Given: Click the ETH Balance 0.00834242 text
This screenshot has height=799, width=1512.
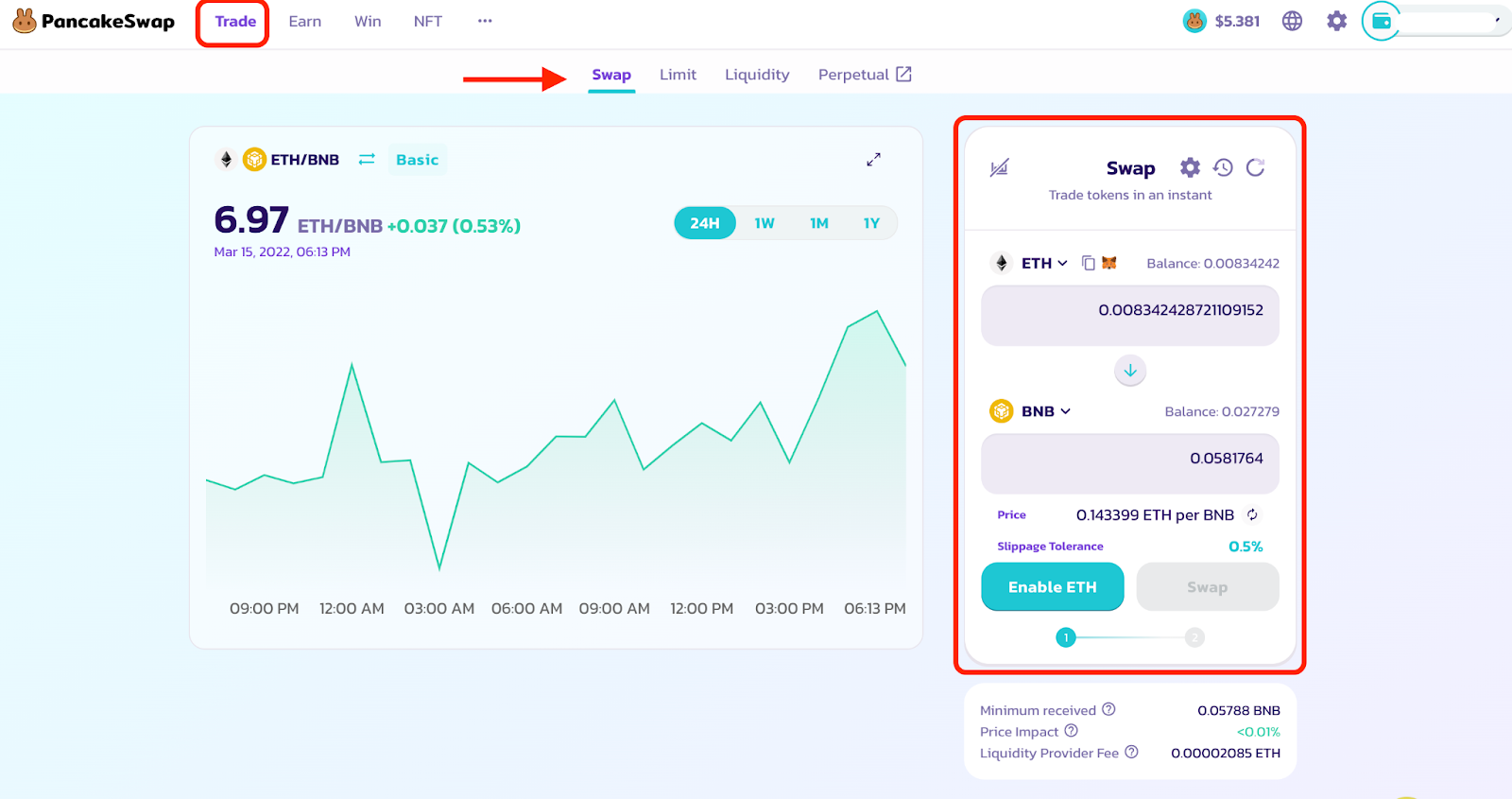Looking at the screenshot, I should tap(1213, 263).
